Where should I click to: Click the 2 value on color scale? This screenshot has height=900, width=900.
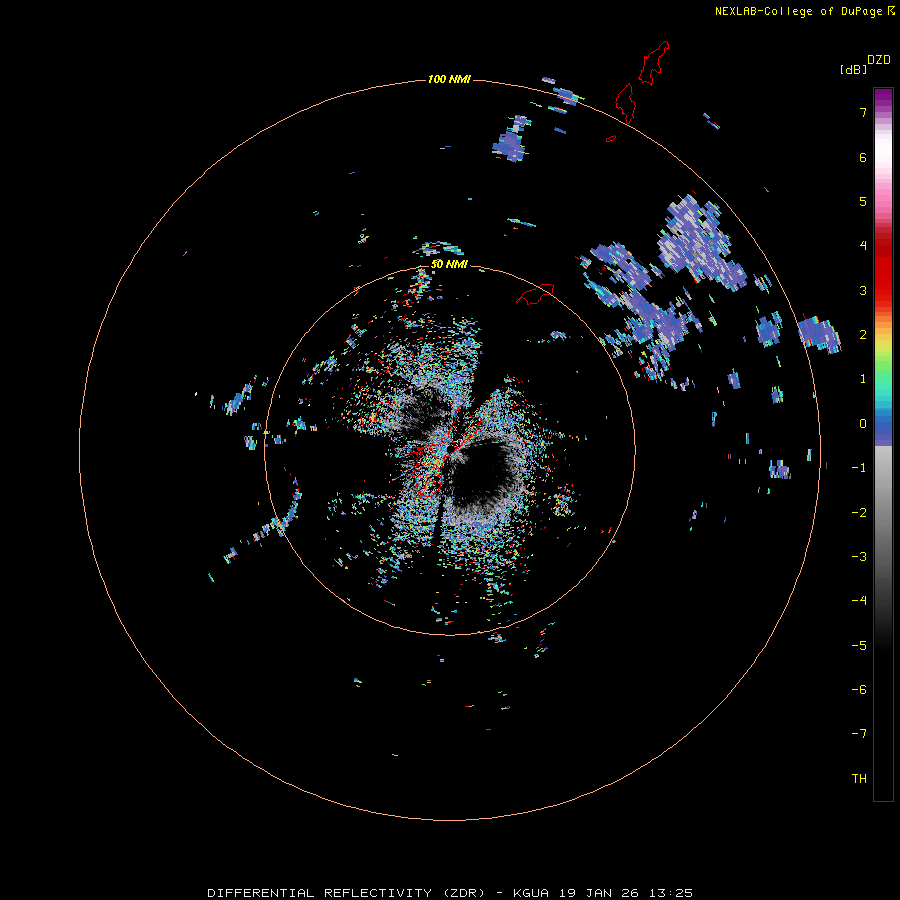coord(863,335)
